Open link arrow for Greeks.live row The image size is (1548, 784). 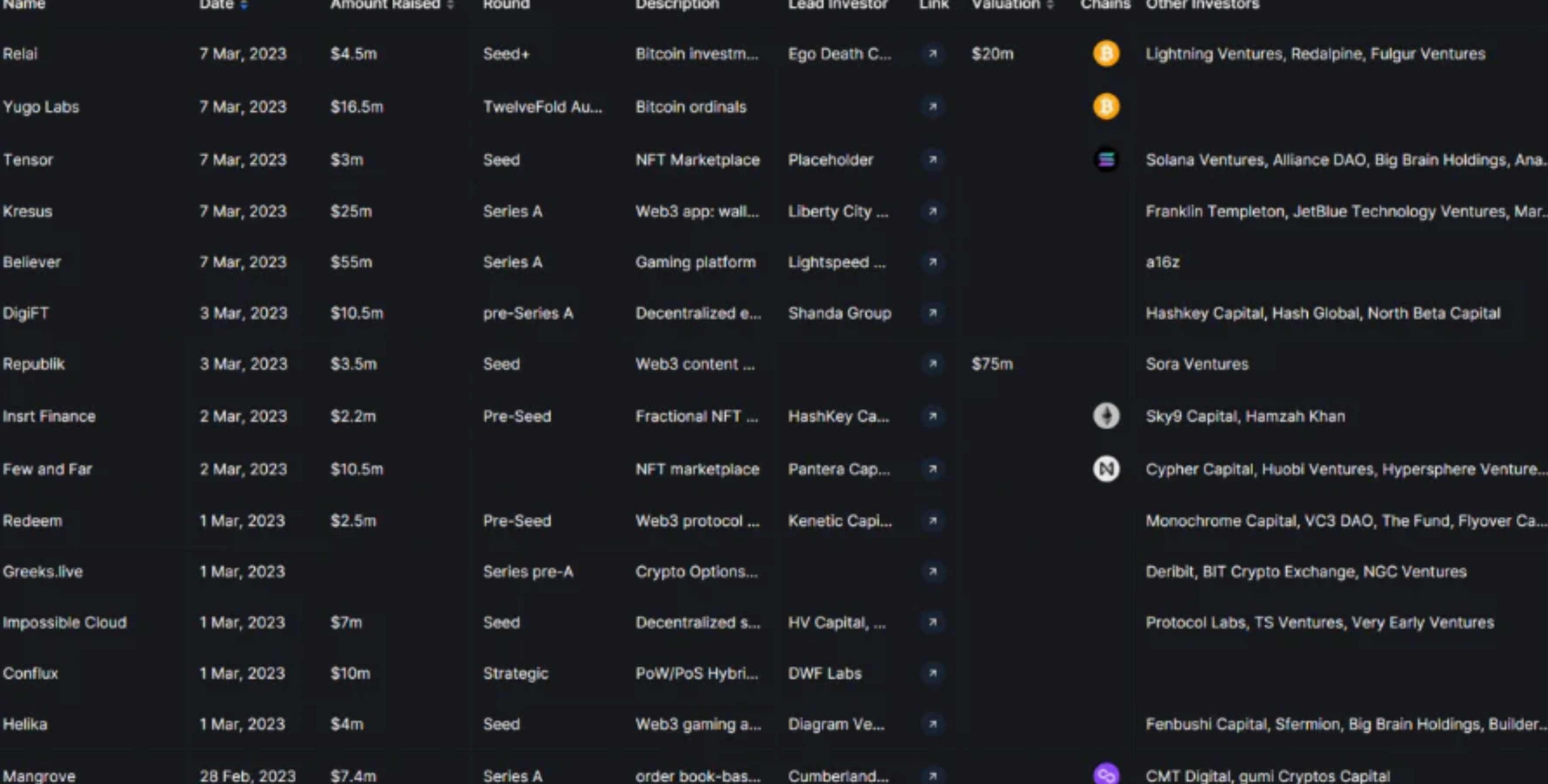(x=933, y=571)
